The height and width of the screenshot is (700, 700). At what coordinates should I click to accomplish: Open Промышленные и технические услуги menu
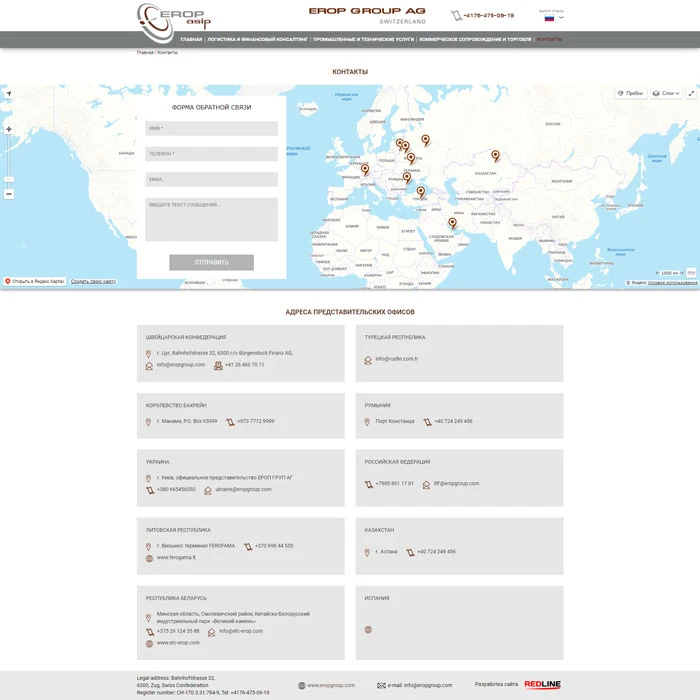point(363,39)
